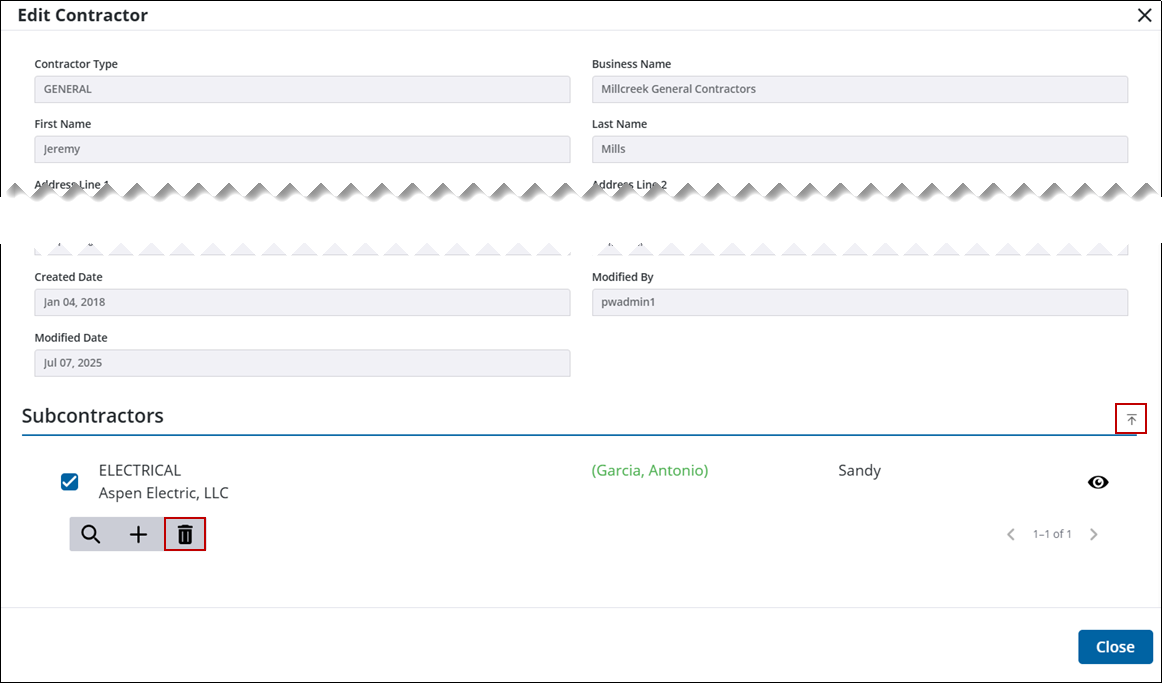This screenshot has height=683, width=1162.
Task: Select the First Name field
Action: click(302, 149)
